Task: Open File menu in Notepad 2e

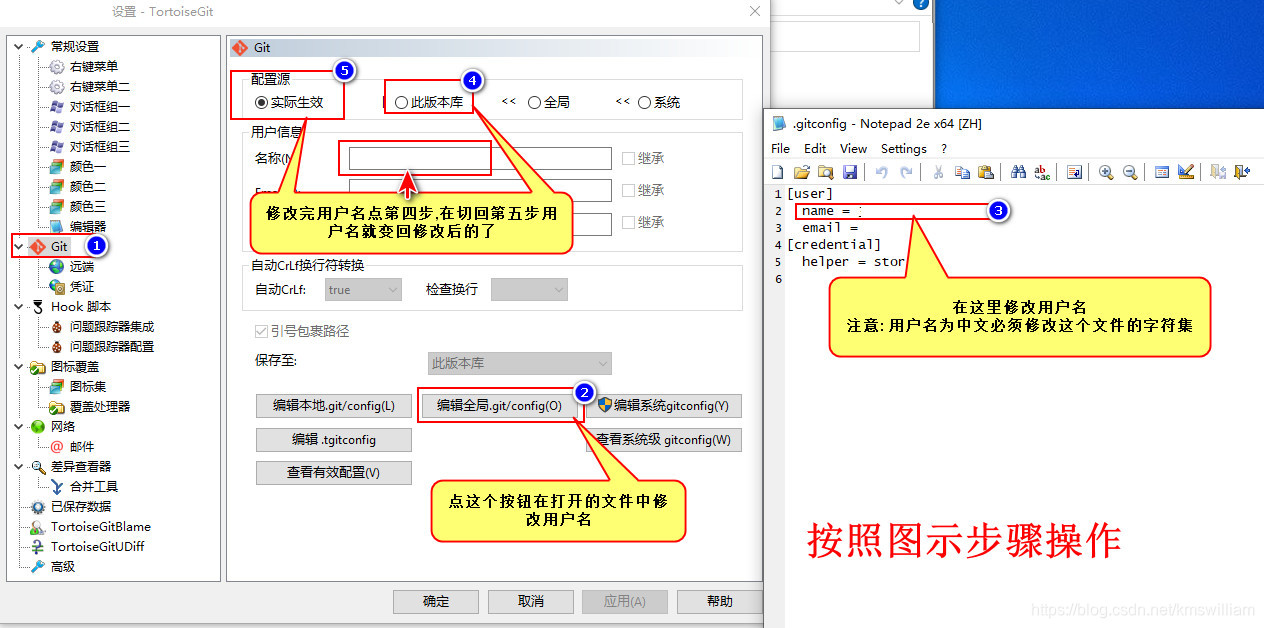Action: (x=781, y=148)
